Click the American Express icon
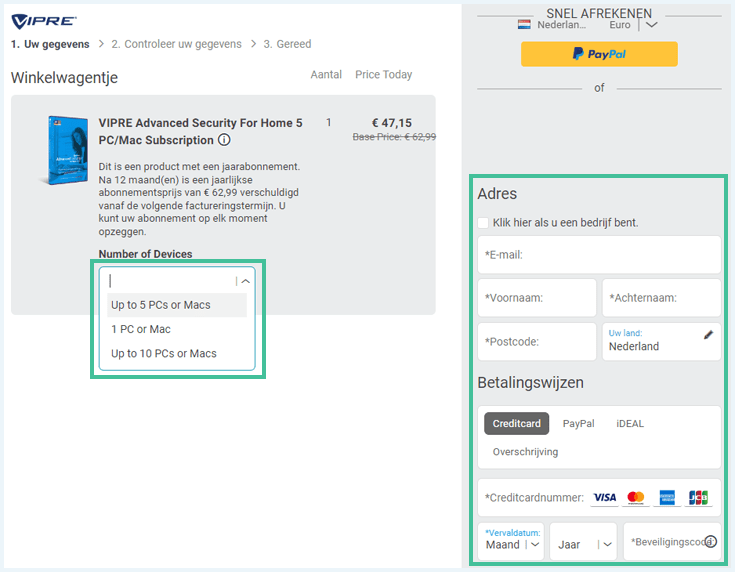Image resolution: width=735 pixels, height=572 pixels. coord(667,497)
